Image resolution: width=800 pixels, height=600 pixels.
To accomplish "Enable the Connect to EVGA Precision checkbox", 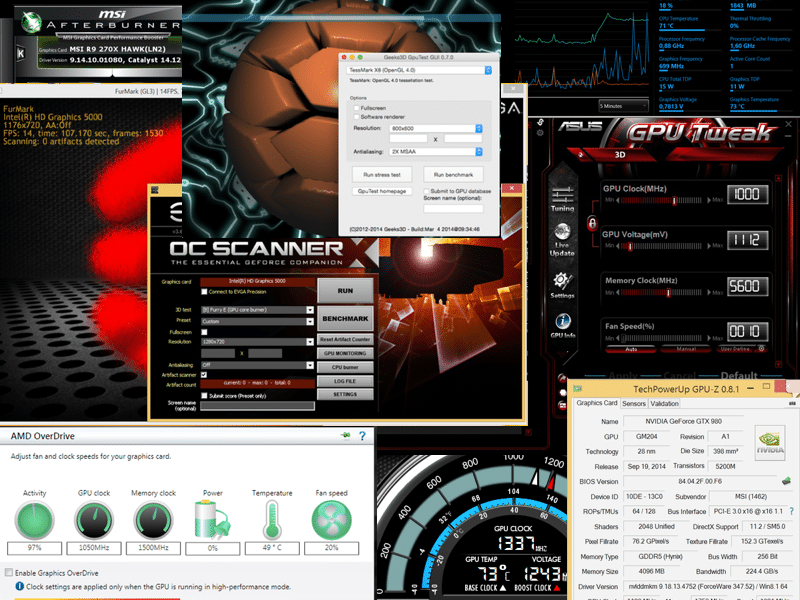I will [204, 292].
